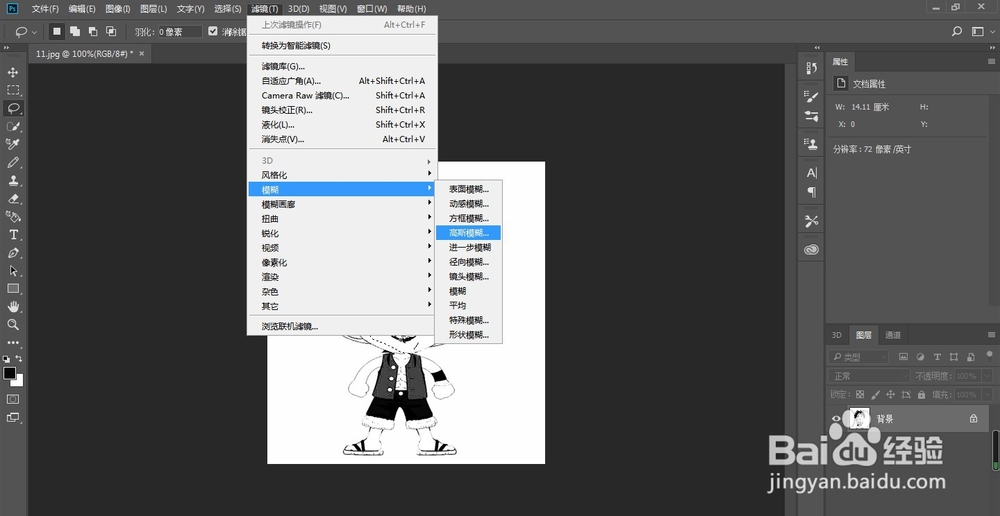Select the Quick Selection tool

tap(13, 126)
